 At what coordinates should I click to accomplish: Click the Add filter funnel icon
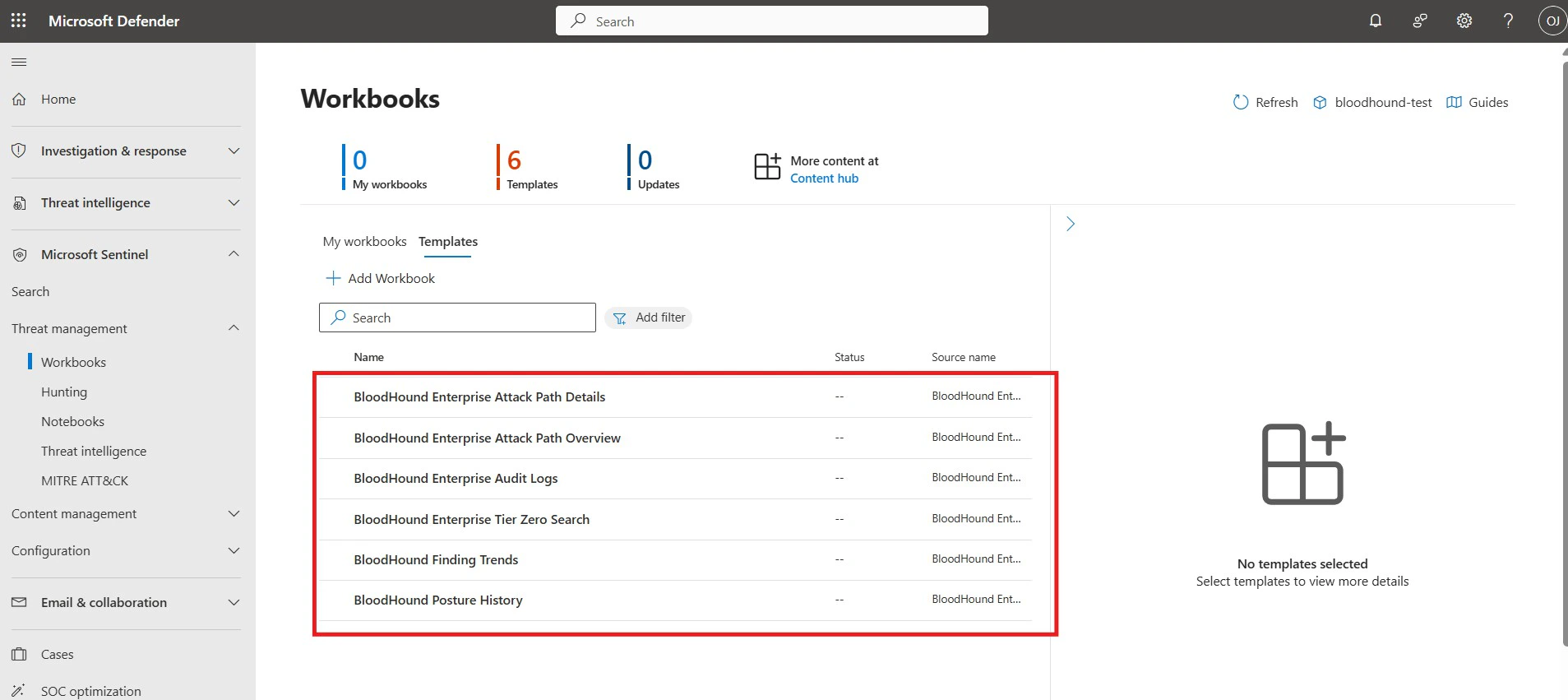pos(620,318)
